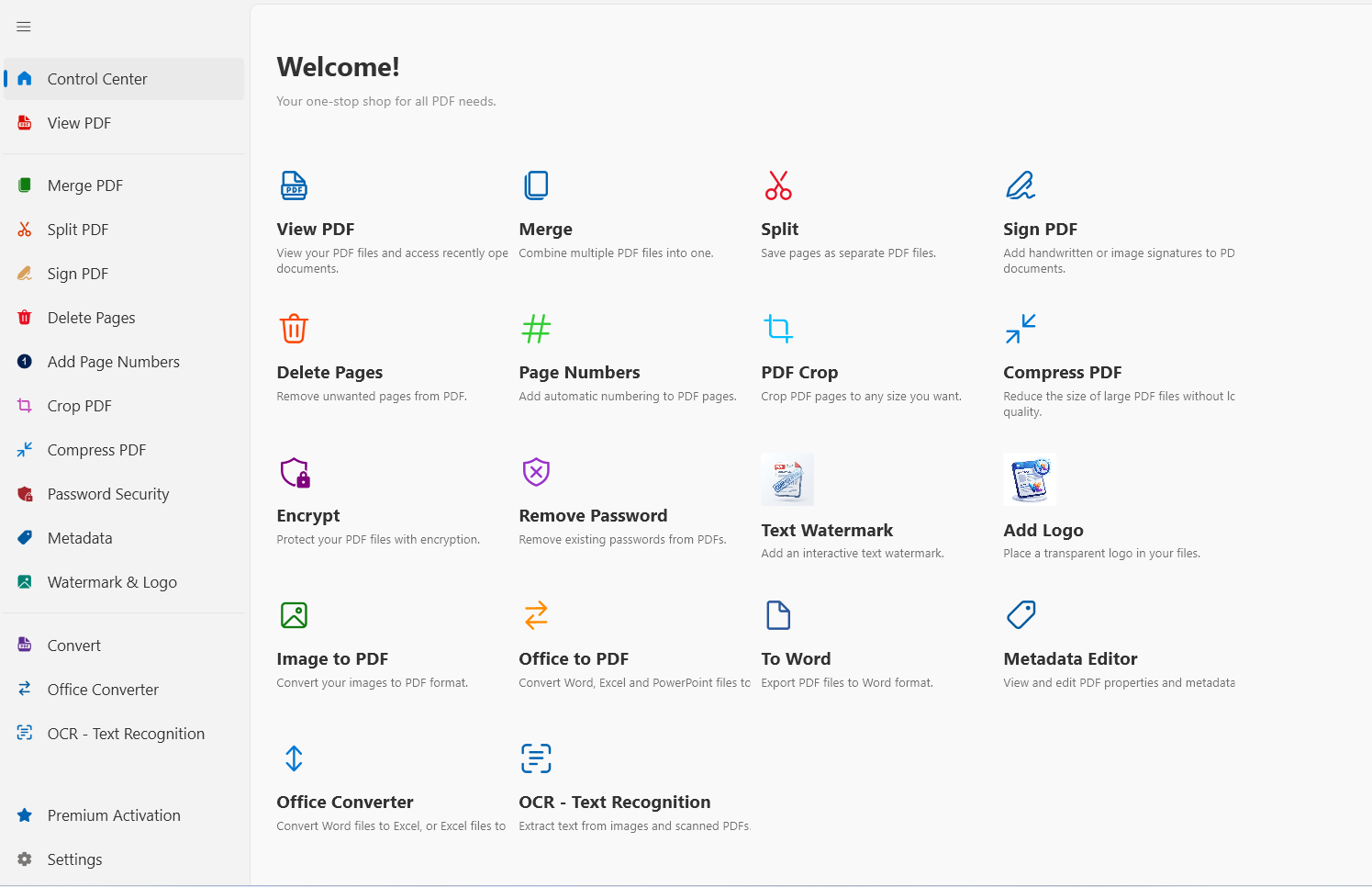Select Convert in the sidebar

pyautogui.click(x=124, y=646)
